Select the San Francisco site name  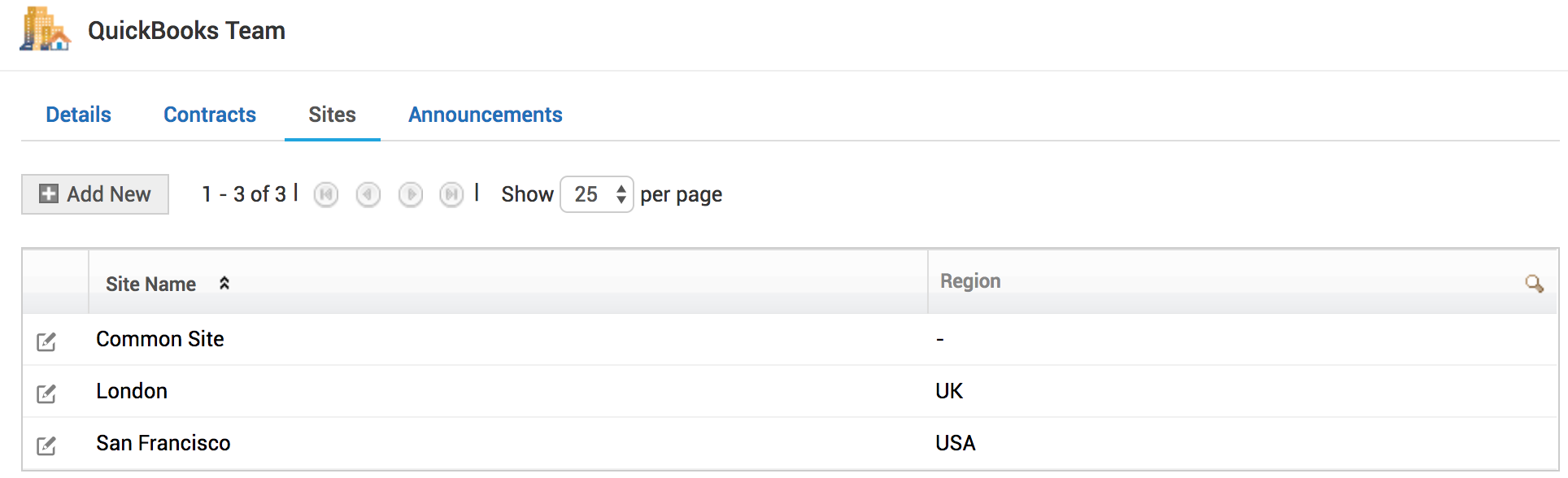(x=163, y=443)
